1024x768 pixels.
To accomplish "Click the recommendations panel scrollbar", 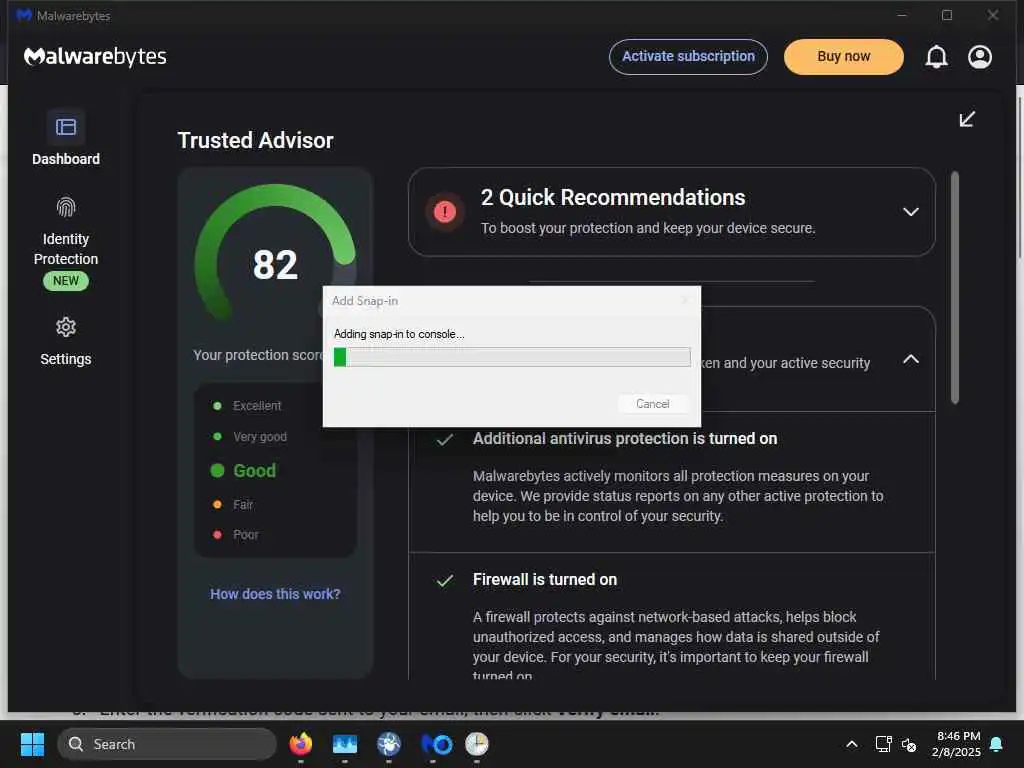I will point(955,287).
